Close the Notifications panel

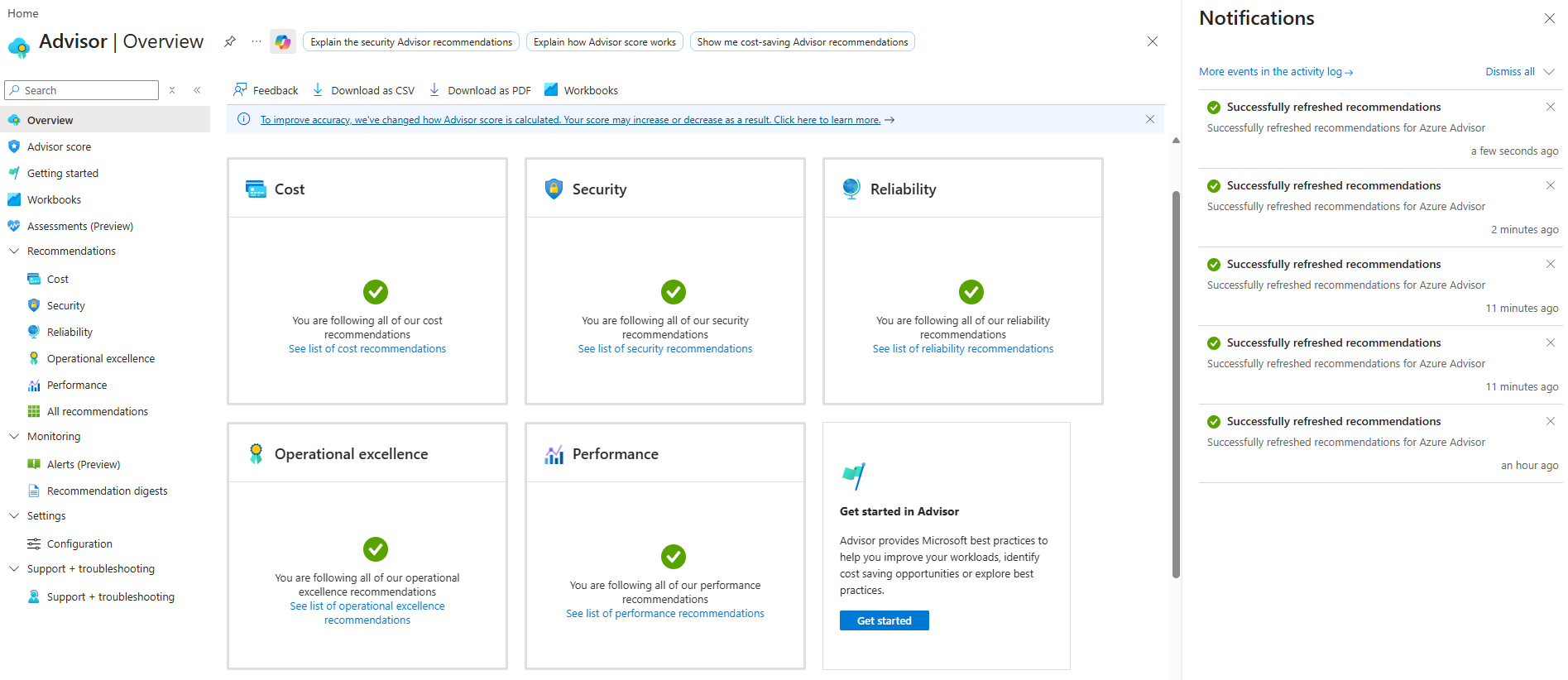click(x=1550, y=18)
